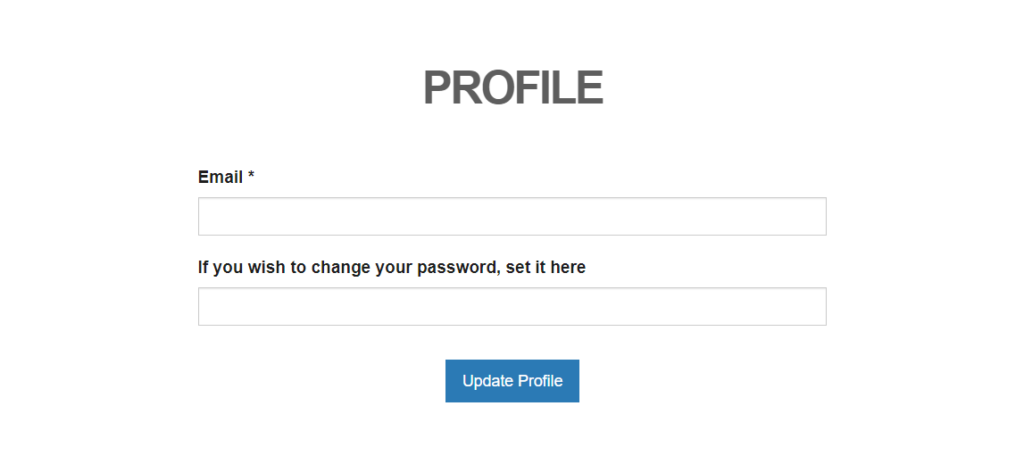The height and width of the screenshot is (464, 1024).
Task: Click the password change instruction label
Action: coord(392,267)
